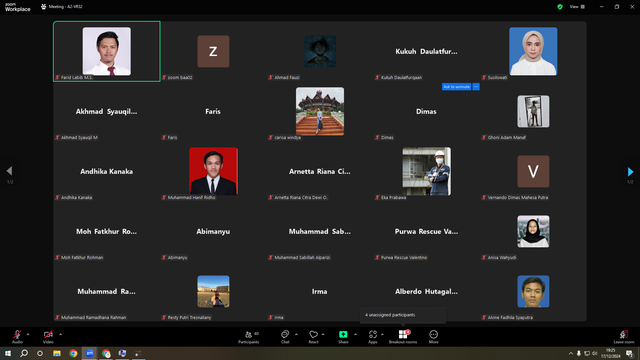Open the Participants panel
Viewport: 640px width, 360px height.
point(249,337)
